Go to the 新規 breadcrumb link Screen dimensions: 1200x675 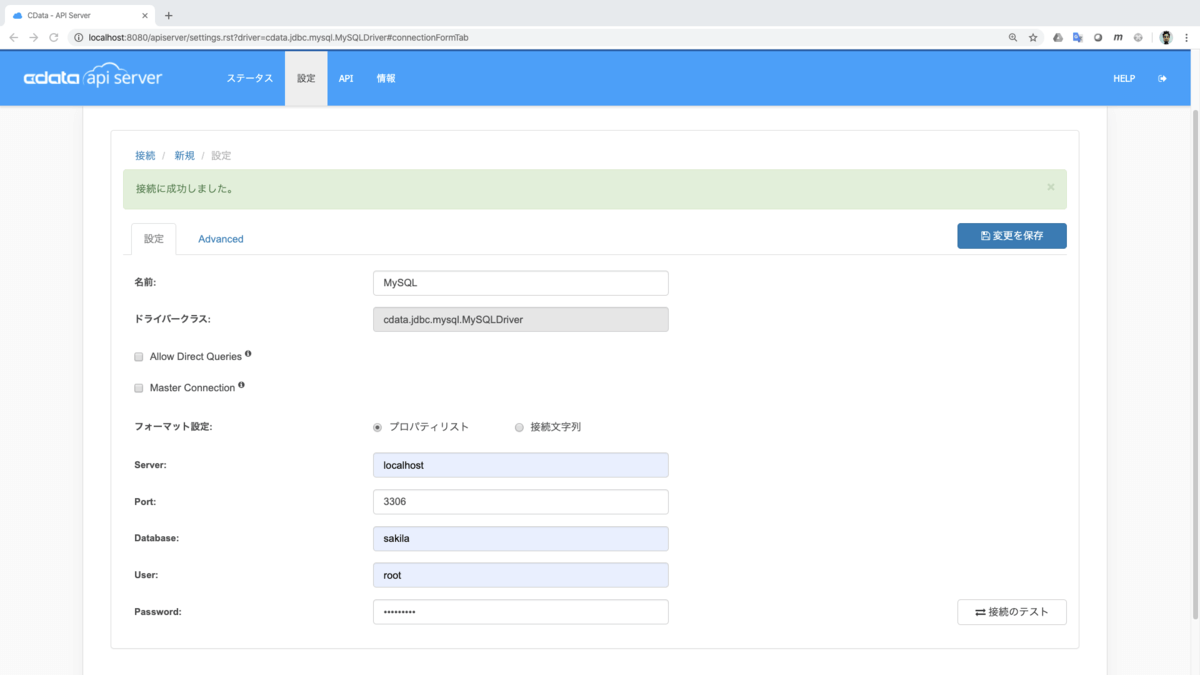[x=185, y=156]
